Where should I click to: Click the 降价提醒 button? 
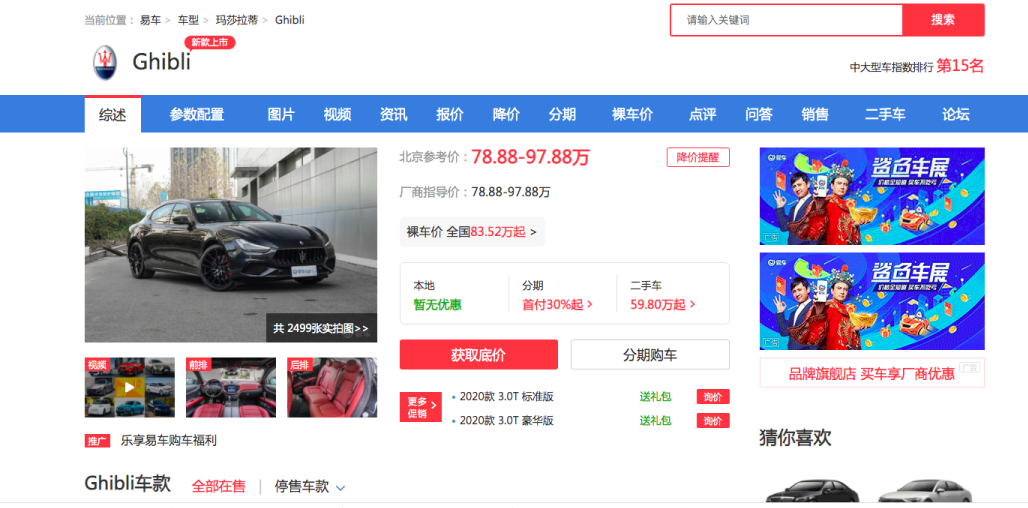point(698,157)
